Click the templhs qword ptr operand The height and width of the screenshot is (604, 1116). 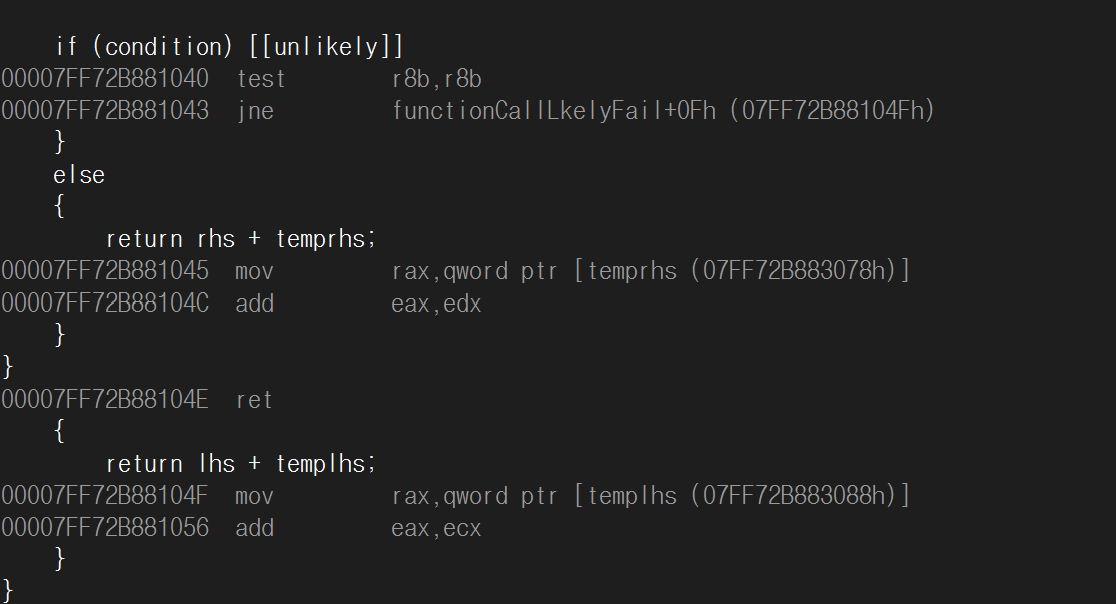[651, 495]
